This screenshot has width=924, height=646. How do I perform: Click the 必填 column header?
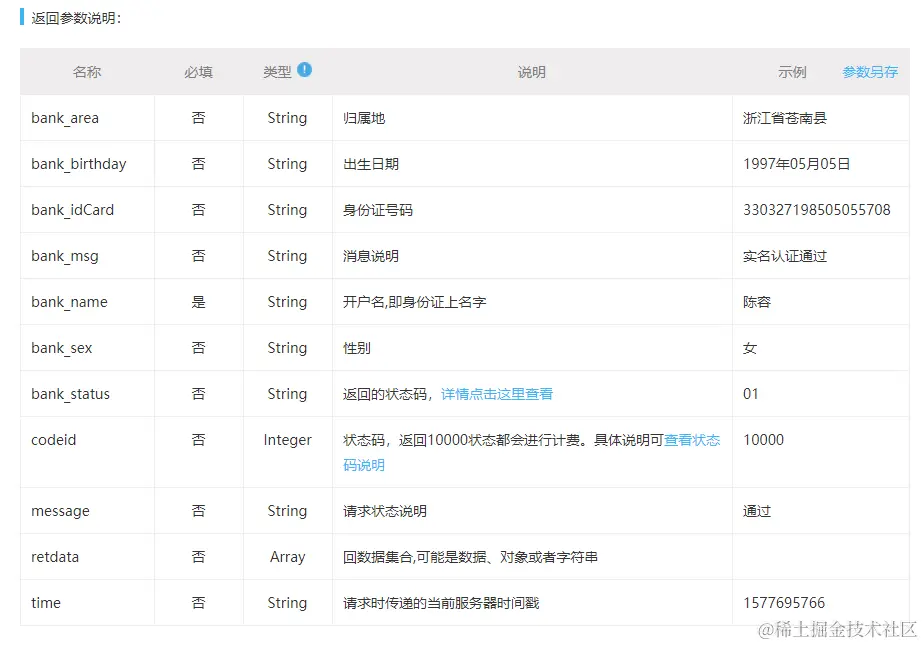198,72
